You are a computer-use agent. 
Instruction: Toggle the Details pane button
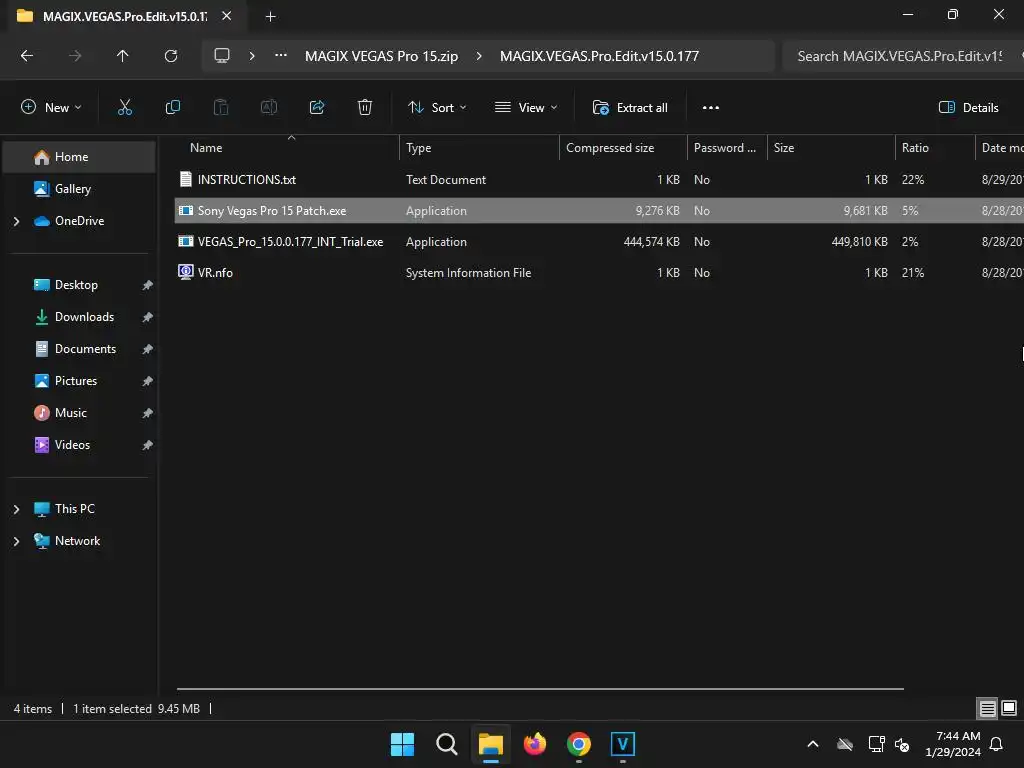968,108
